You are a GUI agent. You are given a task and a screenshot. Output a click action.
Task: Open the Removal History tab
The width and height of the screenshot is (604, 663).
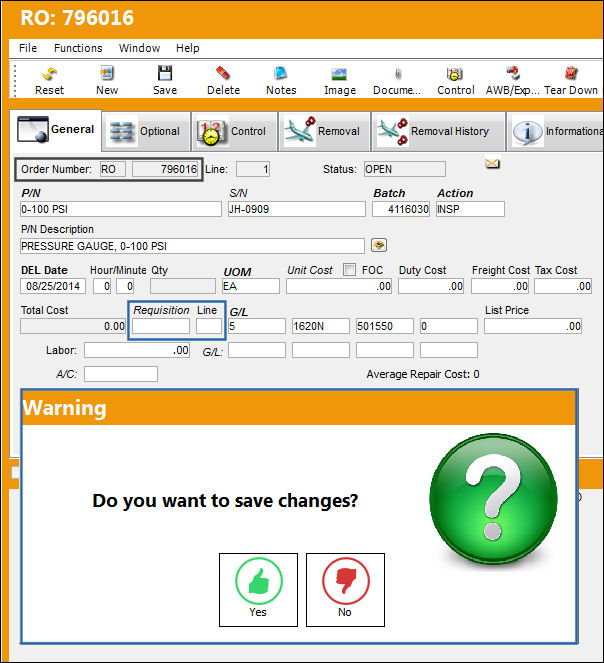tap(438, 132)
